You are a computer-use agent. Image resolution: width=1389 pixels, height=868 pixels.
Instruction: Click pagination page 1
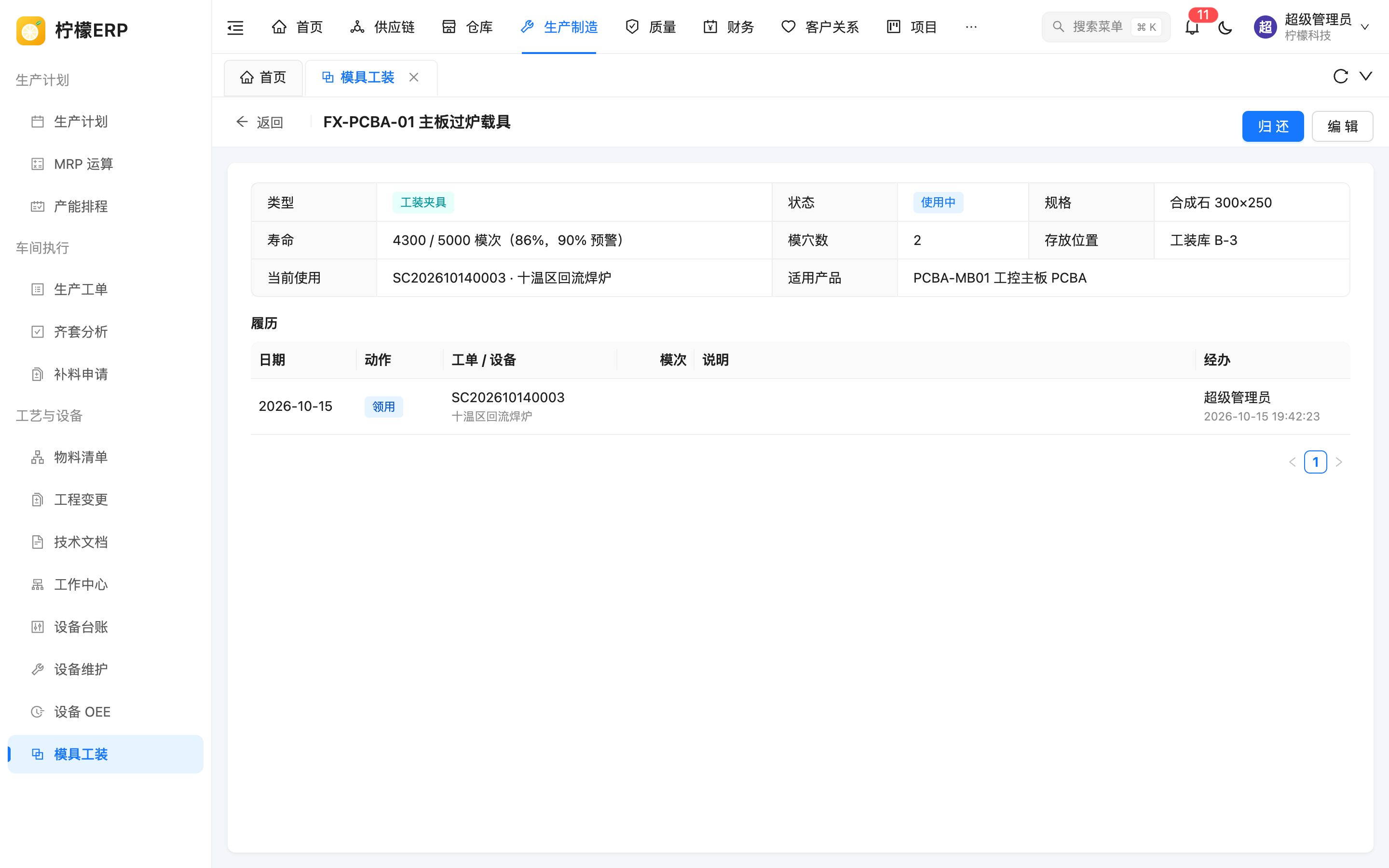[1315, 462]
